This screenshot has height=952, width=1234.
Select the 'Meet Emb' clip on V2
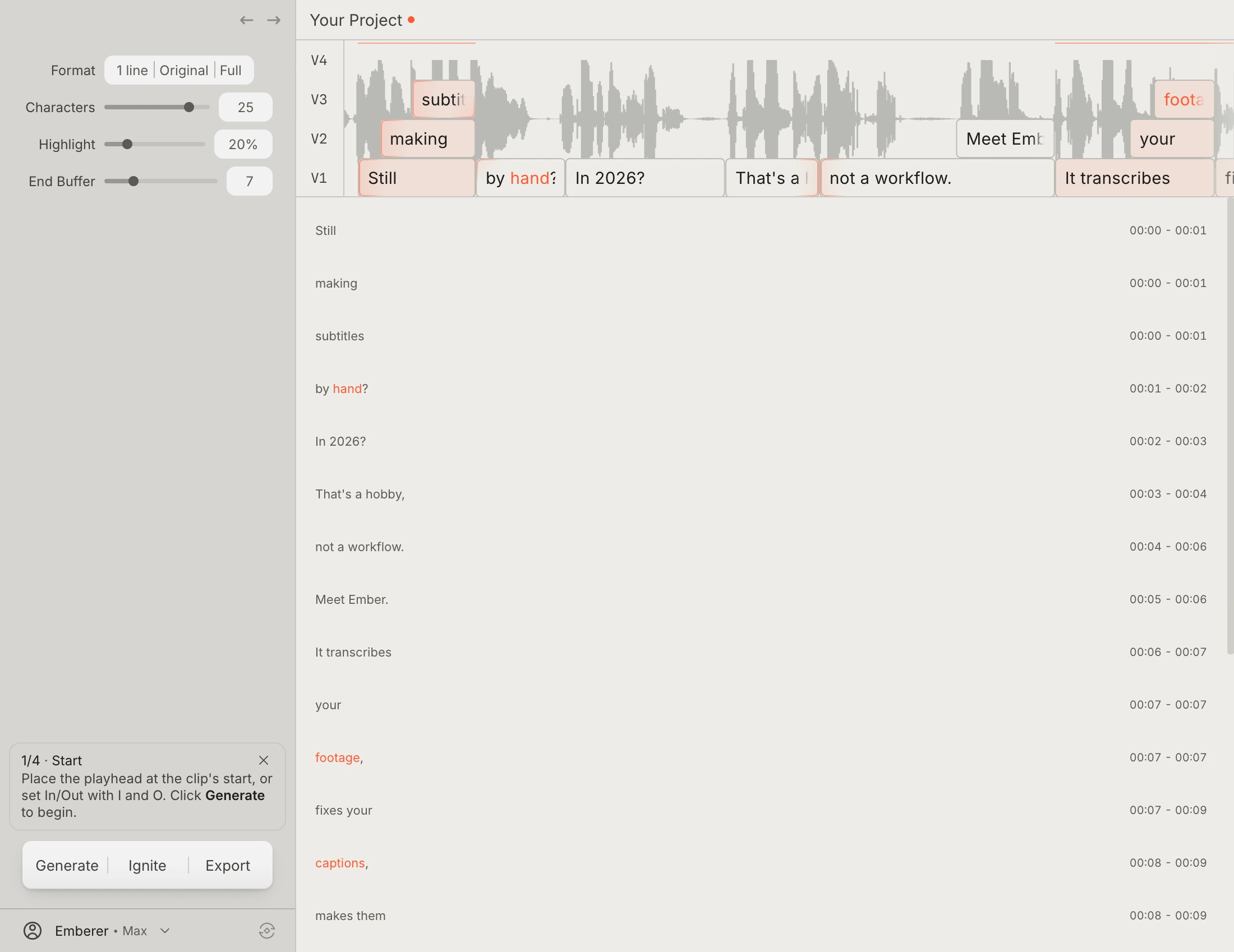(1005, 139)
